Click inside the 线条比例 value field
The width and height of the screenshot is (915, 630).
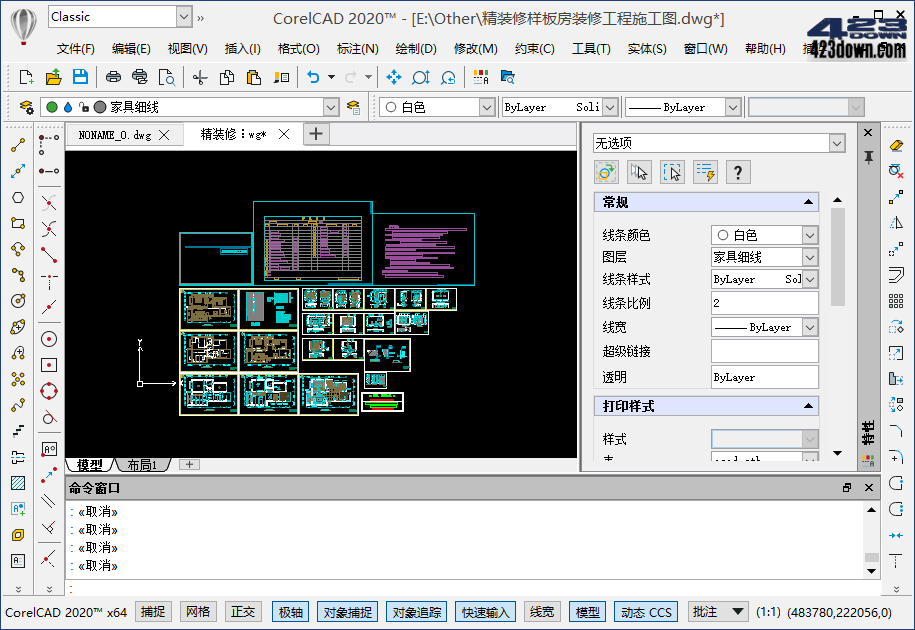[x=764, y=302]
